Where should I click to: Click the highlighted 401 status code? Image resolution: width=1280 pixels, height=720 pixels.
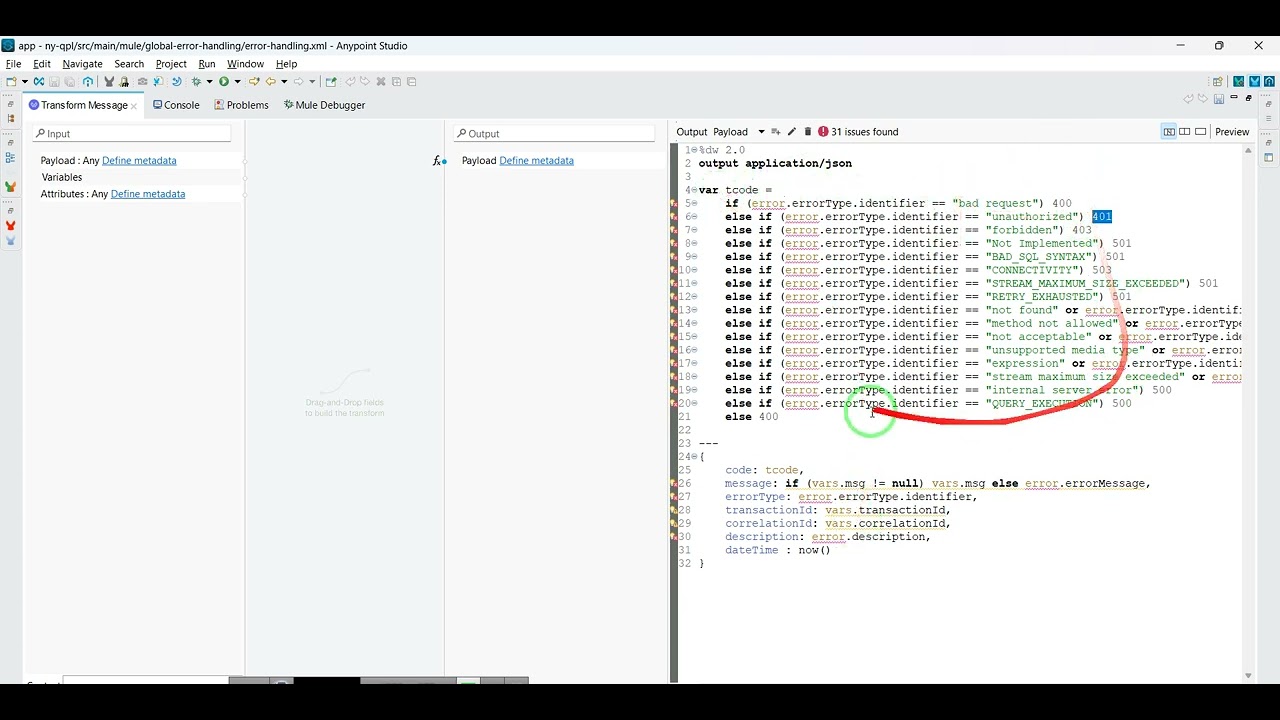pos(1101,217)
